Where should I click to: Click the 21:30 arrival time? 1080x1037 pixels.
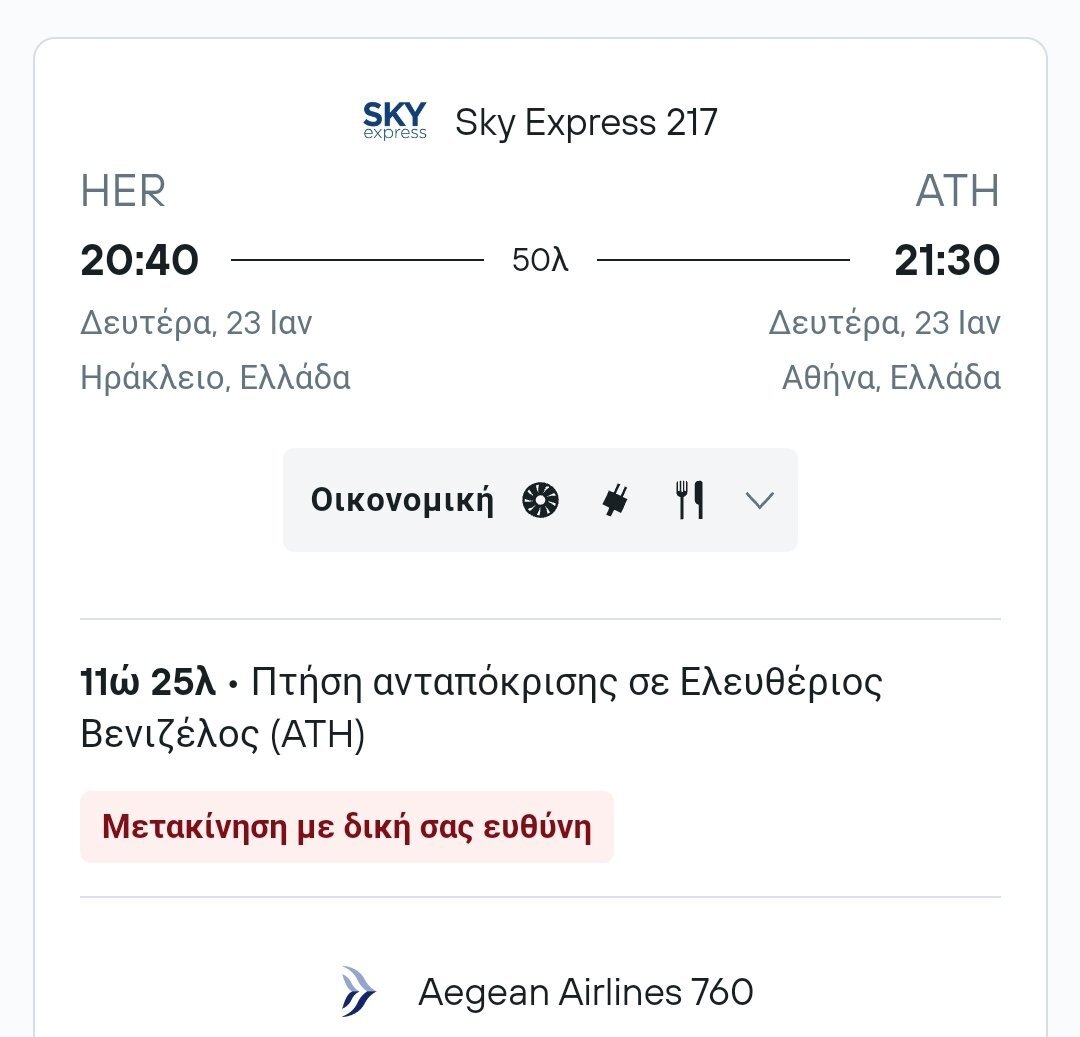(947, 260)
